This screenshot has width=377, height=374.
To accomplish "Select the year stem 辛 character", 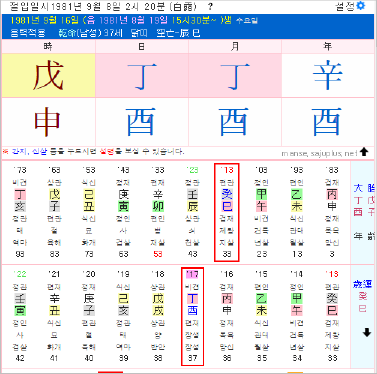I will coord(328,75).
